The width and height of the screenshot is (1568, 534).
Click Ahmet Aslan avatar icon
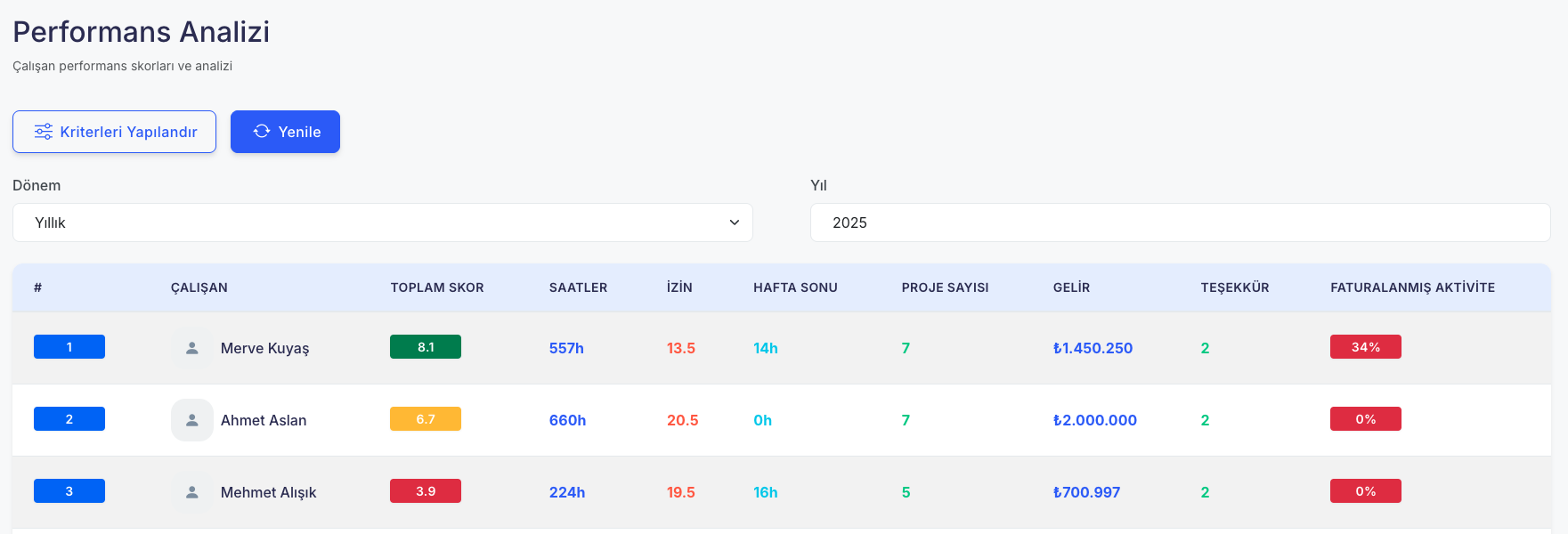(x=192, y=420)
